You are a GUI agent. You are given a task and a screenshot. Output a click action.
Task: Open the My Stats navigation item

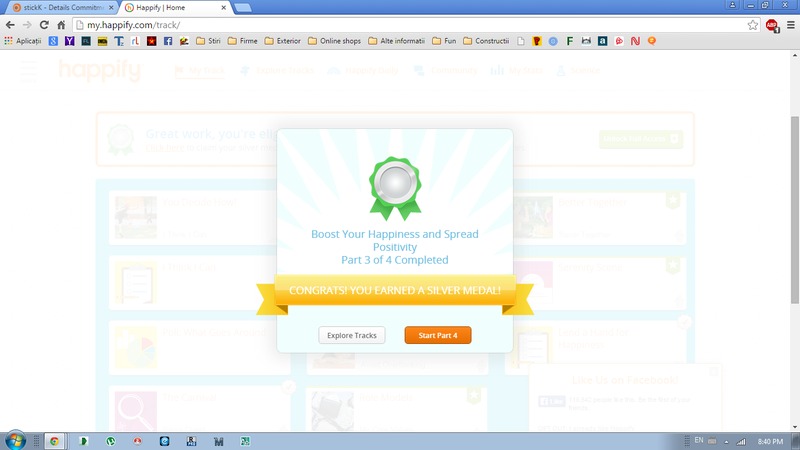click(516, 70)
